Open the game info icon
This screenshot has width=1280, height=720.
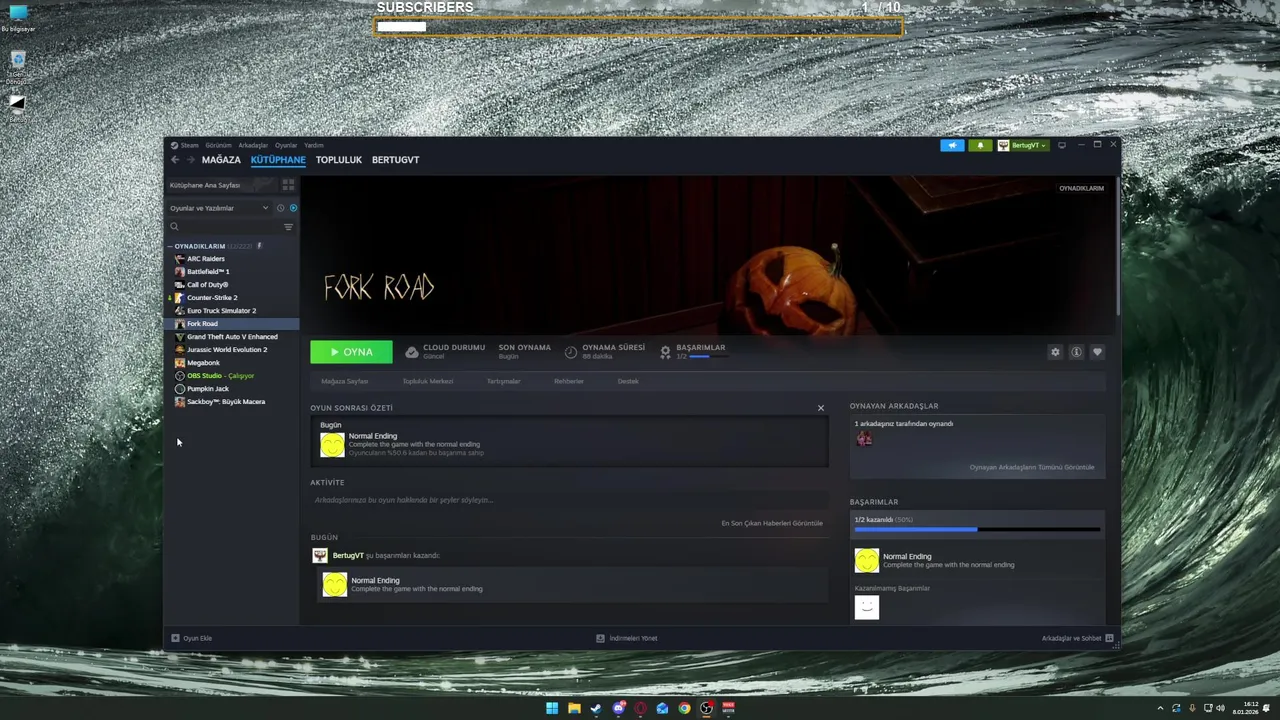click(x=1076, y=352)
